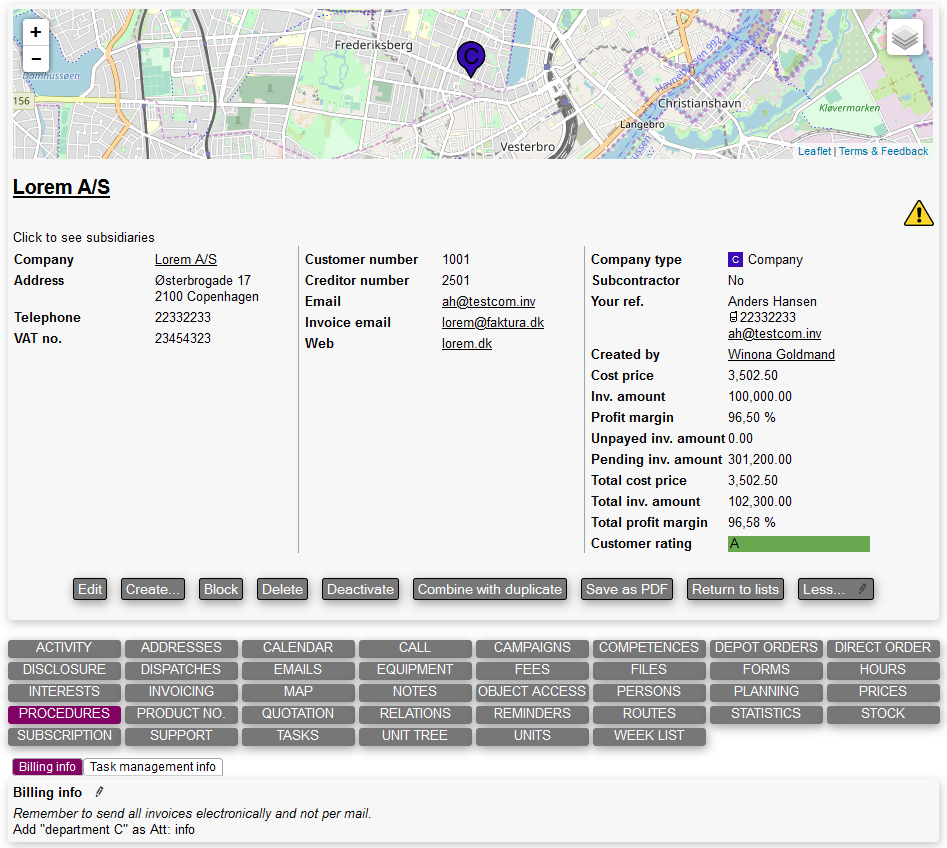Image resolution: width=947 pixels, height=848 pixels.
Task: Open the map layers selector
Action: click(x=904, y=38)
